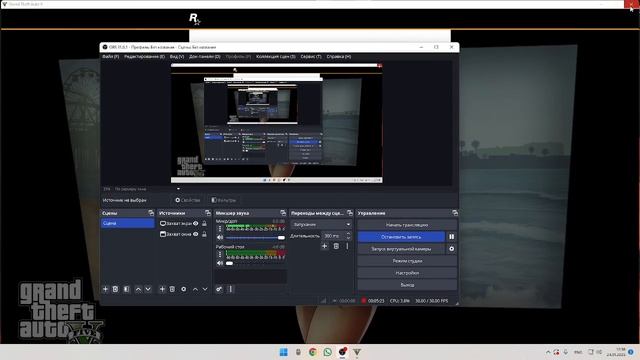Open WhatsApp from the taskbar

[x=327, y=352]
